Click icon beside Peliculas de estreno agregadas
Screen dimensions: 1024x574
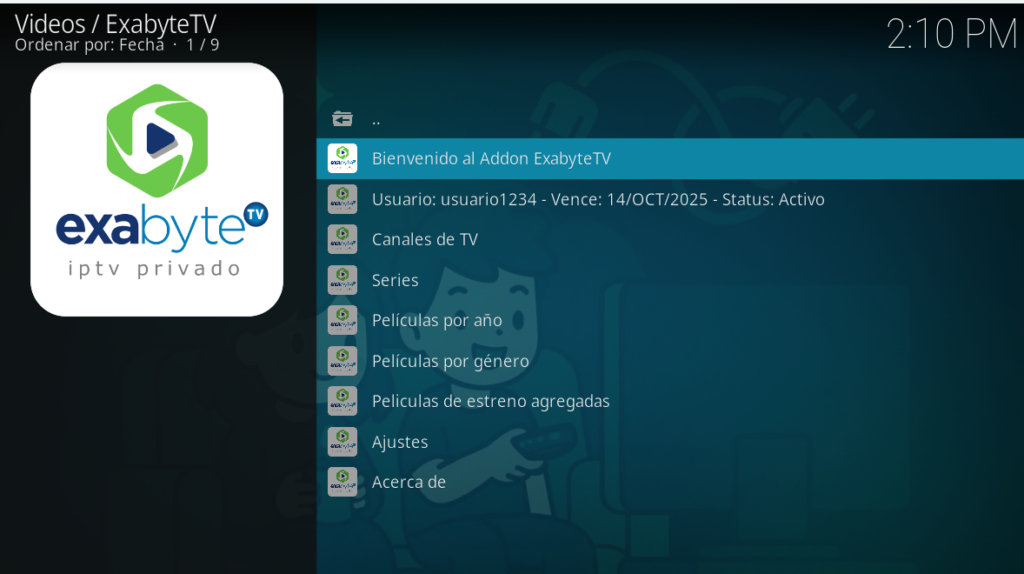click(x=342, y=401)
